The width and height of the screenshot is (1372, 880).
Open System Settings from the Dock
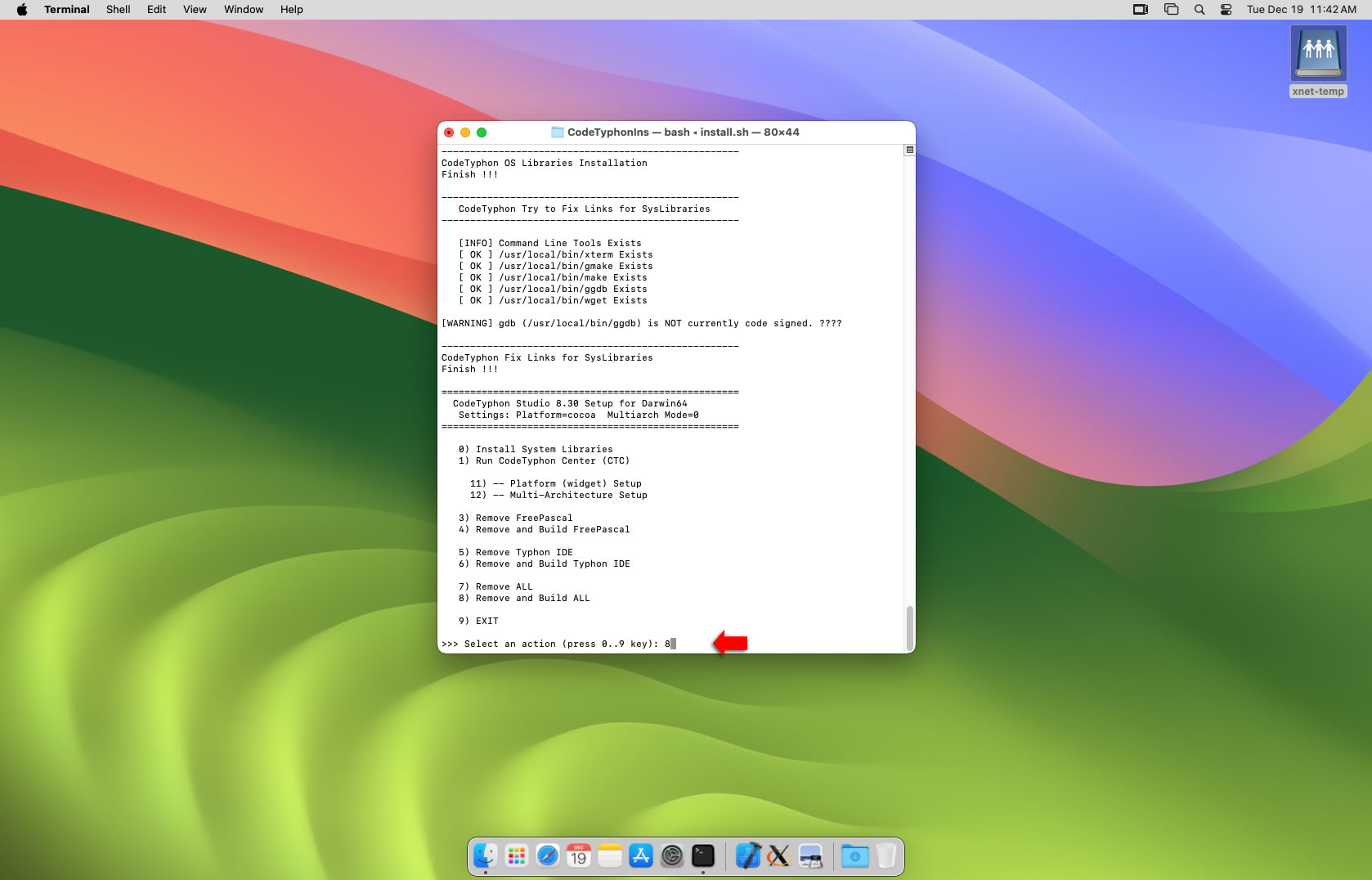coord(672,856)
